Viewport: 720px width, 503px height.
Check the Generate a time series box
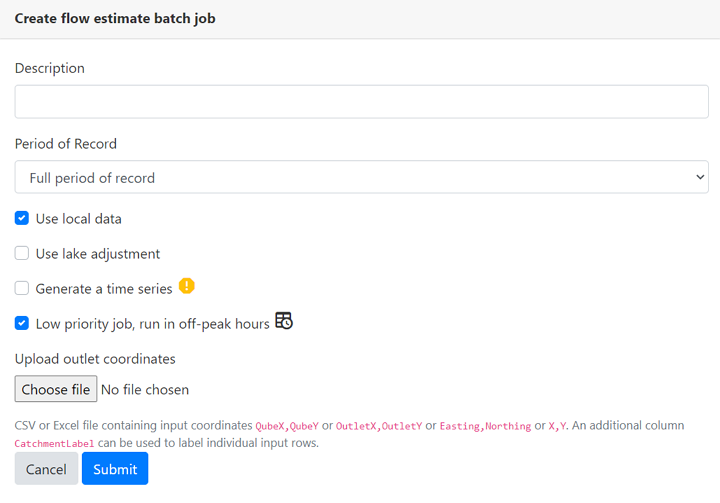(22, 288)
